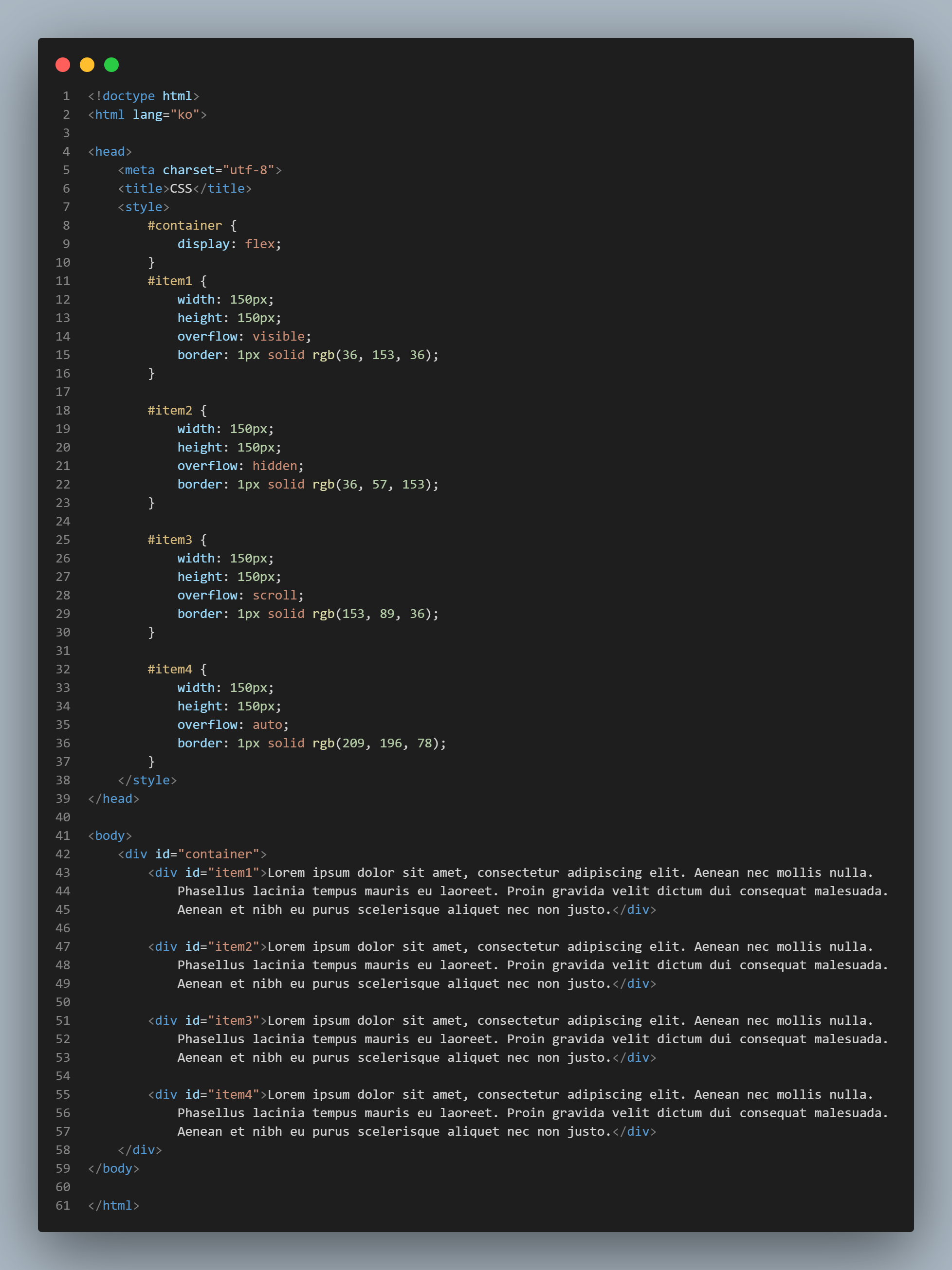Click 'scroll' overflow value in #item3
This screenshot has width=952, height=1270.
tap(275, 596)
